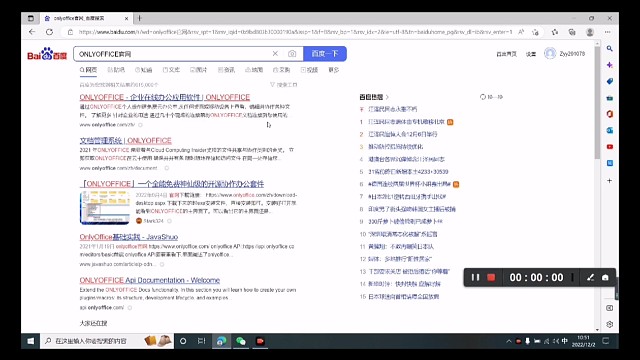Select the 地图 search tab
640x360 pixels.
point(254,70)
